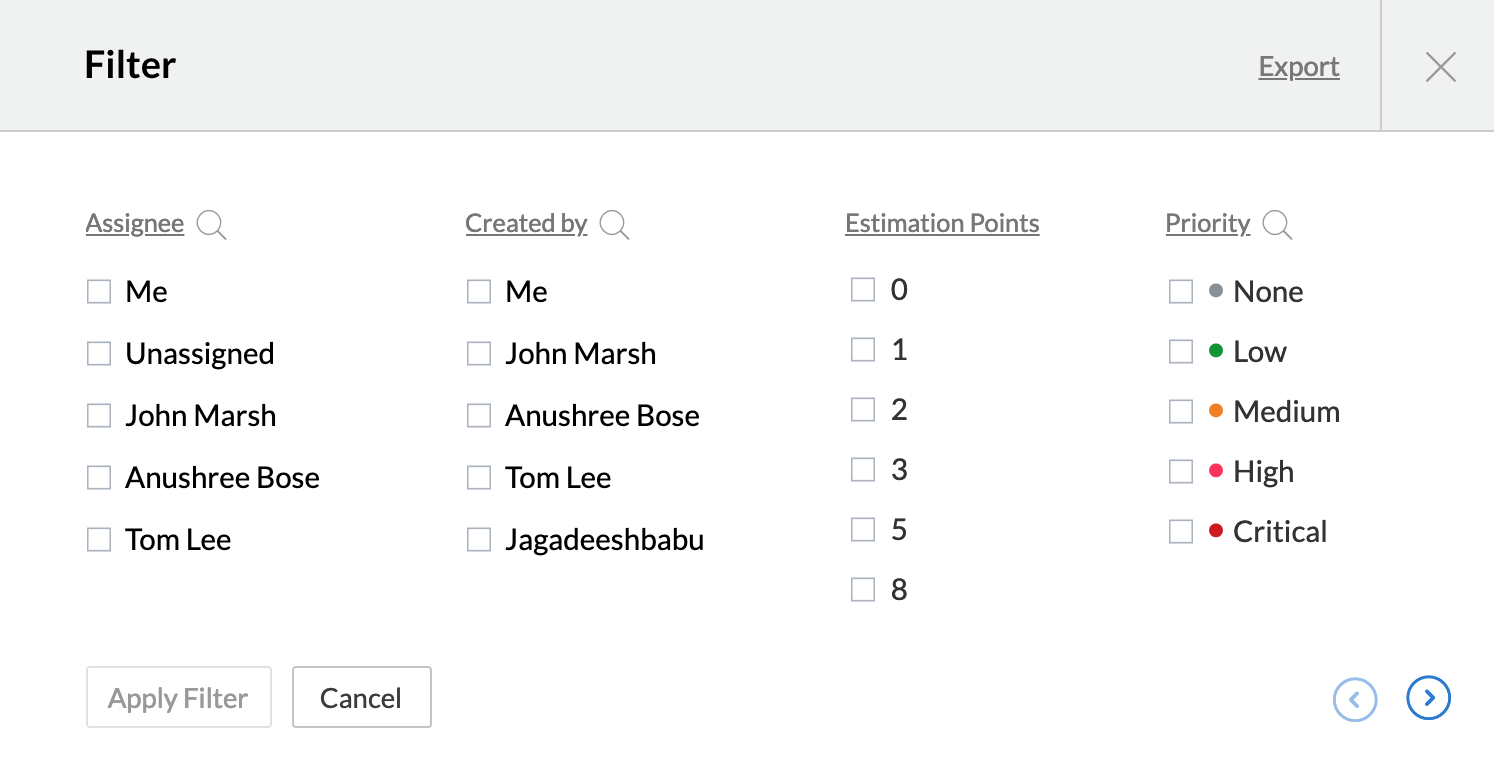Select Critical priority checkbox
This screenshot has height=782, width=1494.
tap(1181, 532)
